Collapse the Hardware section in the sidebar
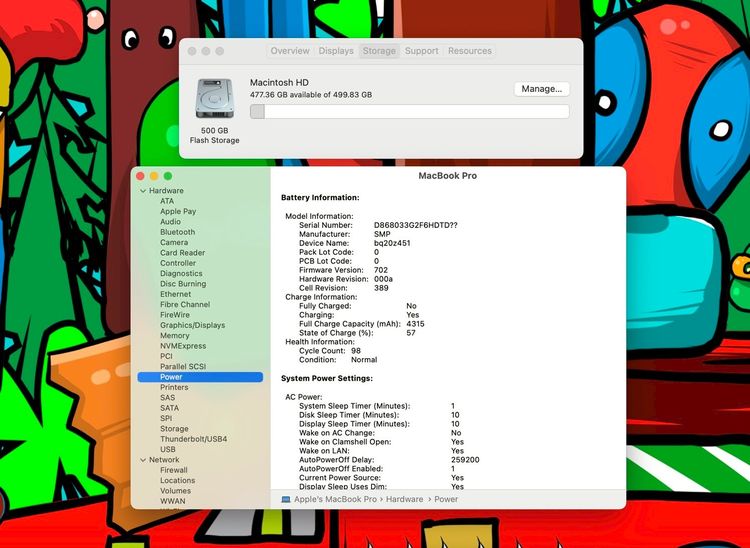This screenshot has width=750, height=548. (143, 191)
